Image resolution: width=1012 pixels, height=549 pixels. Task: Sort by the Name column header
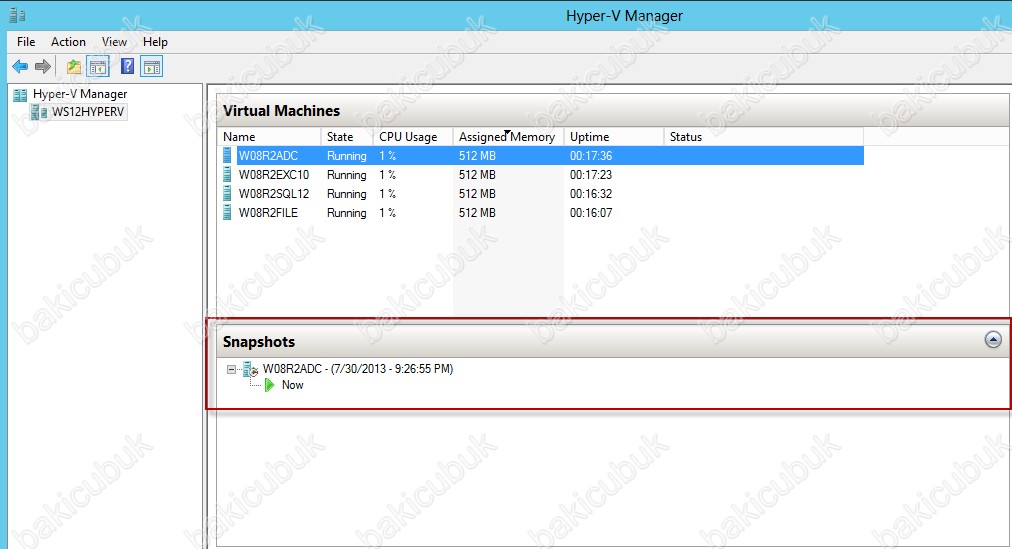click(270, 137)
